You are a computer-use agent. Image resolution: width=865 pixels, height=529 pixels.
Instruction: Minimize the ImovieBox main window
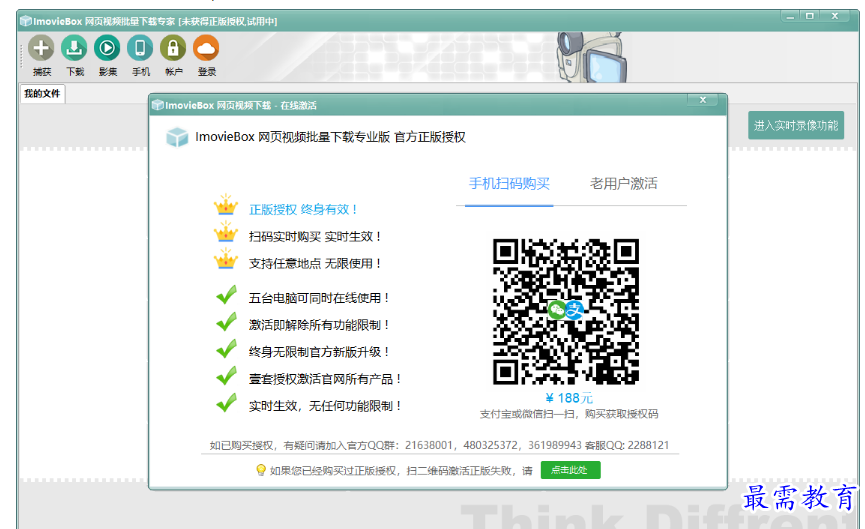click(x=790, y=17)
